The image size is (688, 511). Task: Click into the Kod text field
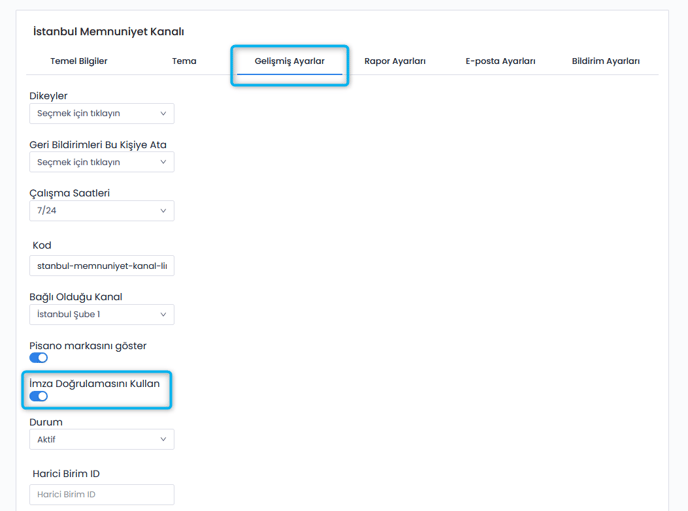(101, 266)
